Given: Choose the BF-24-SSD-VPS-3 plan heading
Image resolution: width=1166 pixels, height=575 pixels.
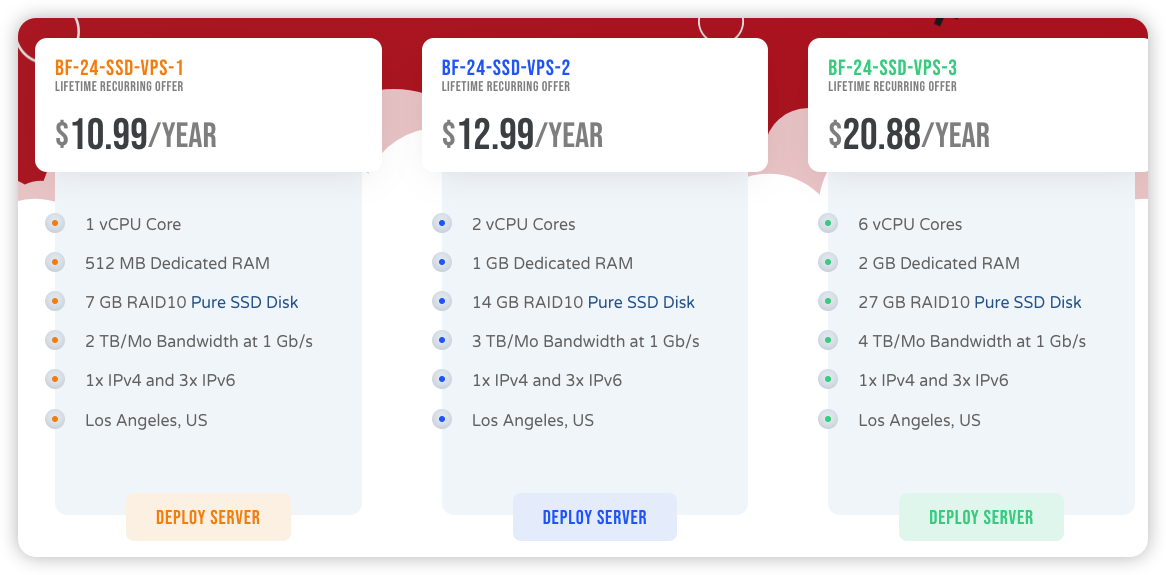Looking at the screenshot, I should pos(892,68).
